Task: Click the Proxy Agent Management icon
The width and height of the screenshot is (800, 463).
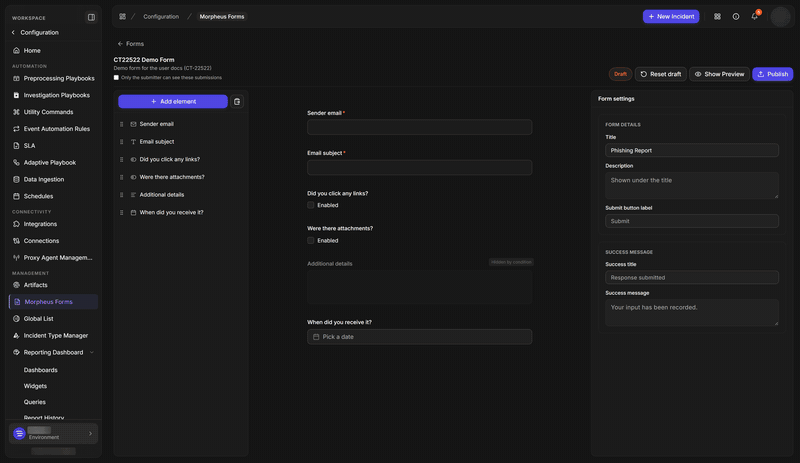Action: (16, 258)
